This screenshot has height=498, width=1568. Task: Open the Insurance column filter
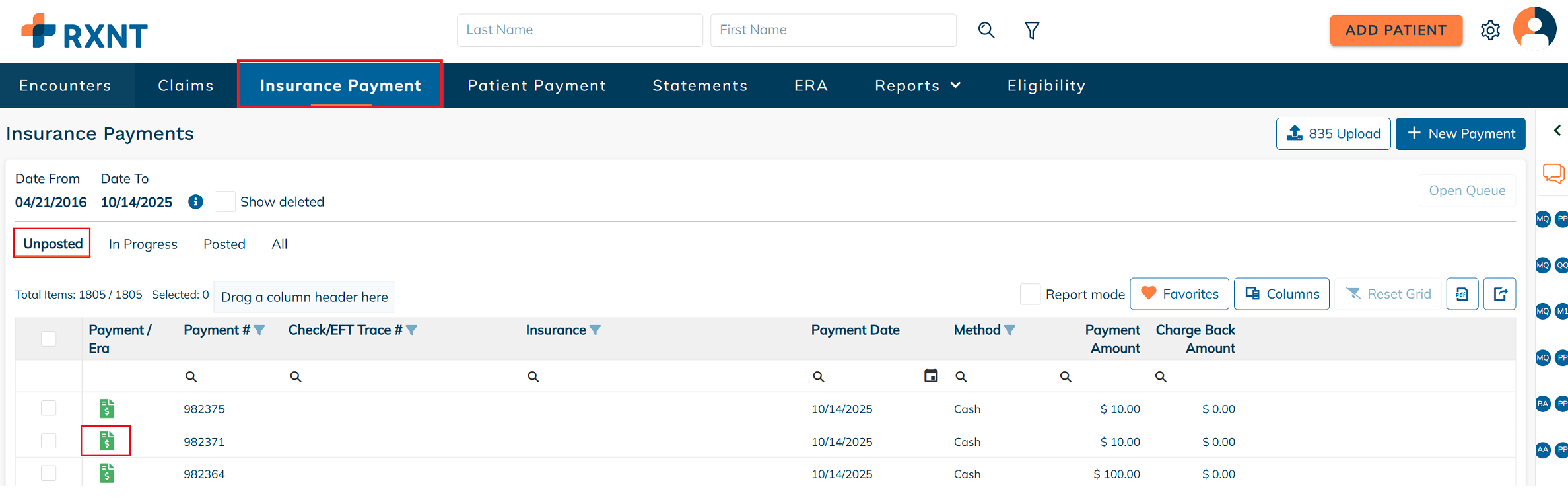point(595,330)
